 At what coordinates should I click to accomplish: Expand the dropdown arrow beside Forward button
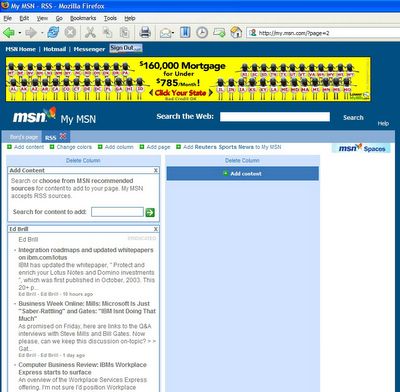click(42, 33)
